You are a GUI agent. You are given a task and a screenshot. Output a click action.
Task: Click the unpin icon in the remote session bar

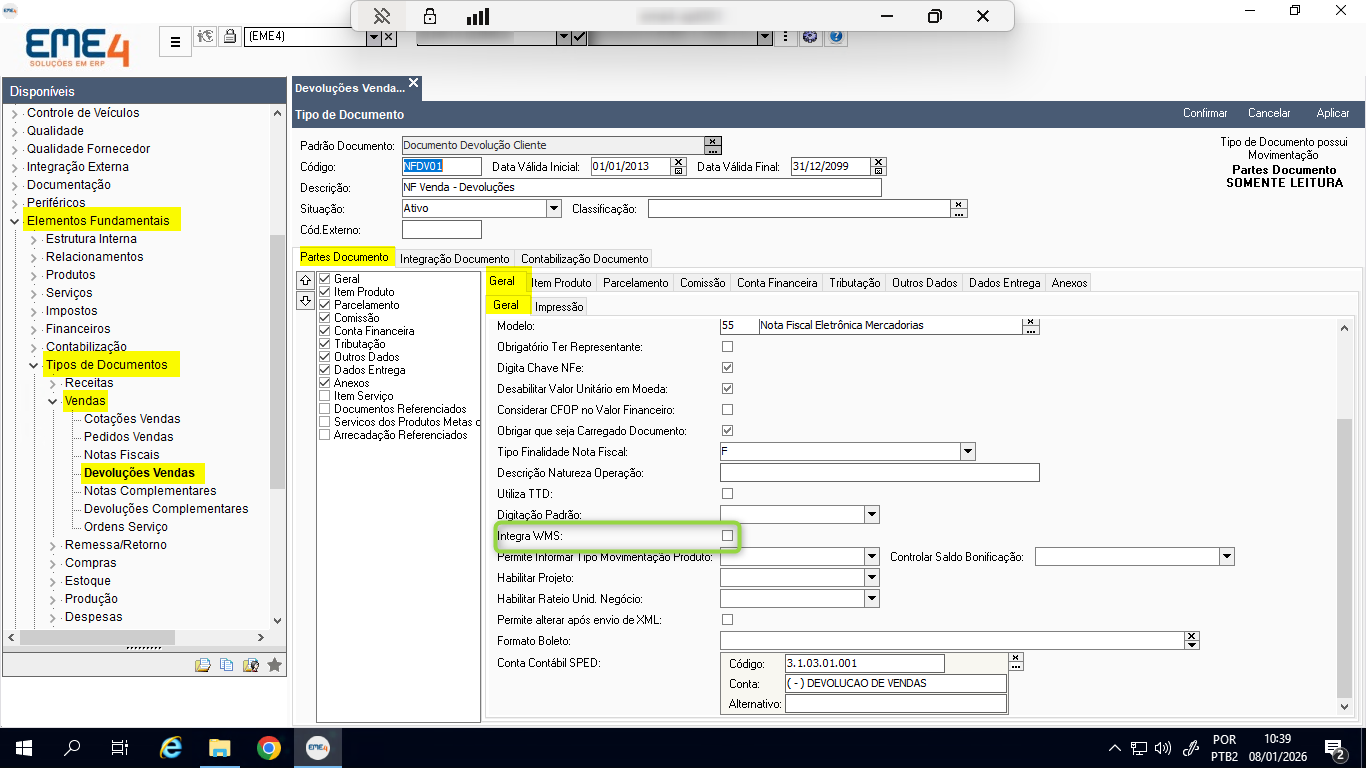(x=381, y=16)
